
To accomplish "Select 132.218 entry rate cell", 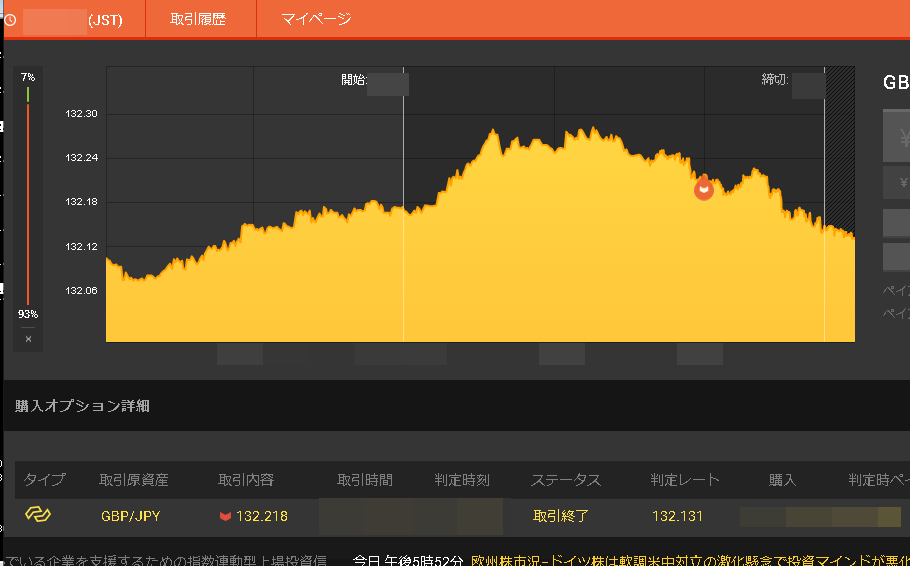I will coord(262,516).
